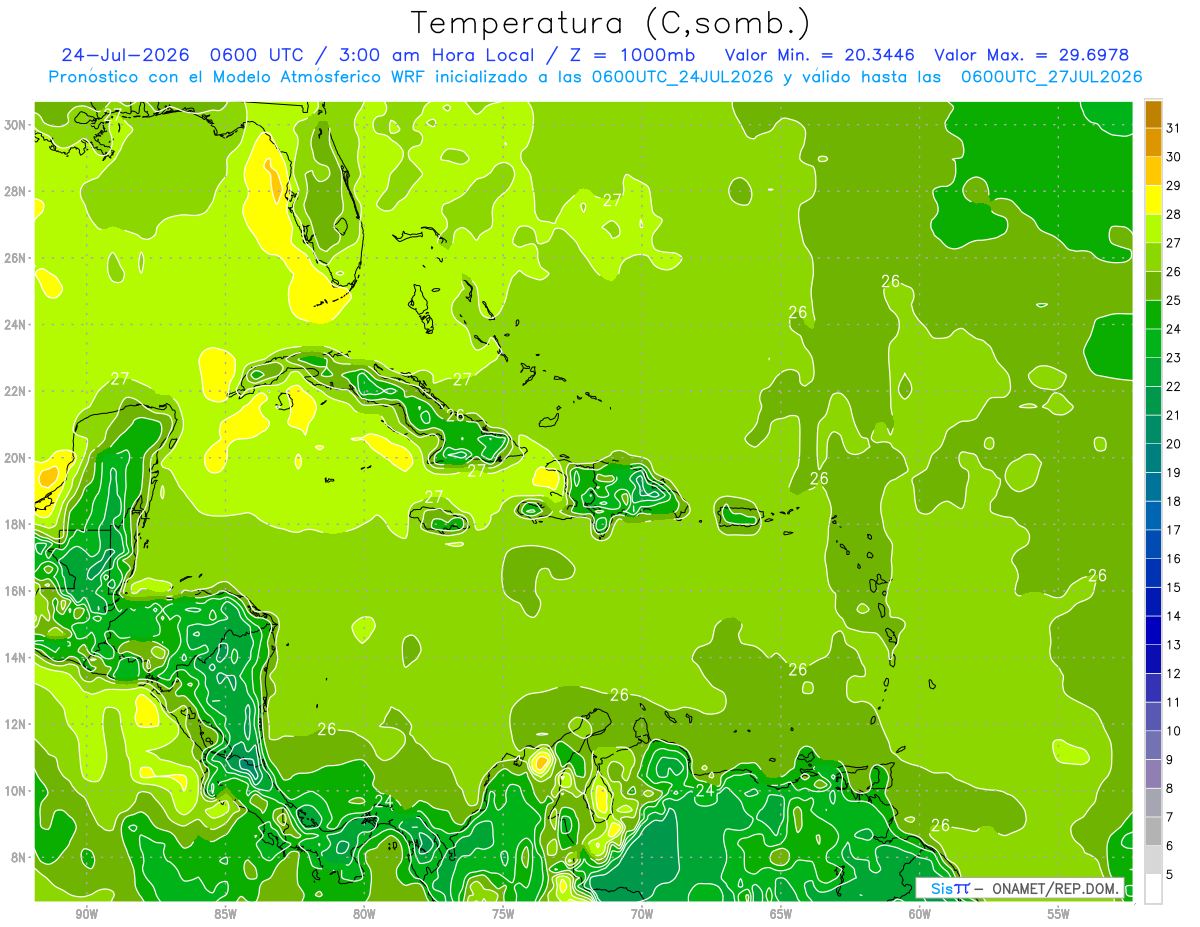Click colorbar label '5'
This screenshot has width=1200, height=927.
click(1171, 875)
